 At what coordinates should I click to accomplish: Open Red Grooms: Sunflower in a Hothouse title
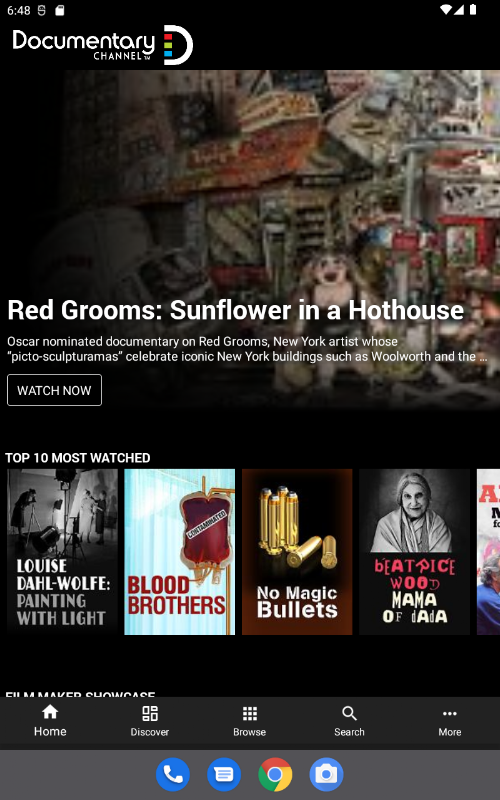tap(235, 310)
